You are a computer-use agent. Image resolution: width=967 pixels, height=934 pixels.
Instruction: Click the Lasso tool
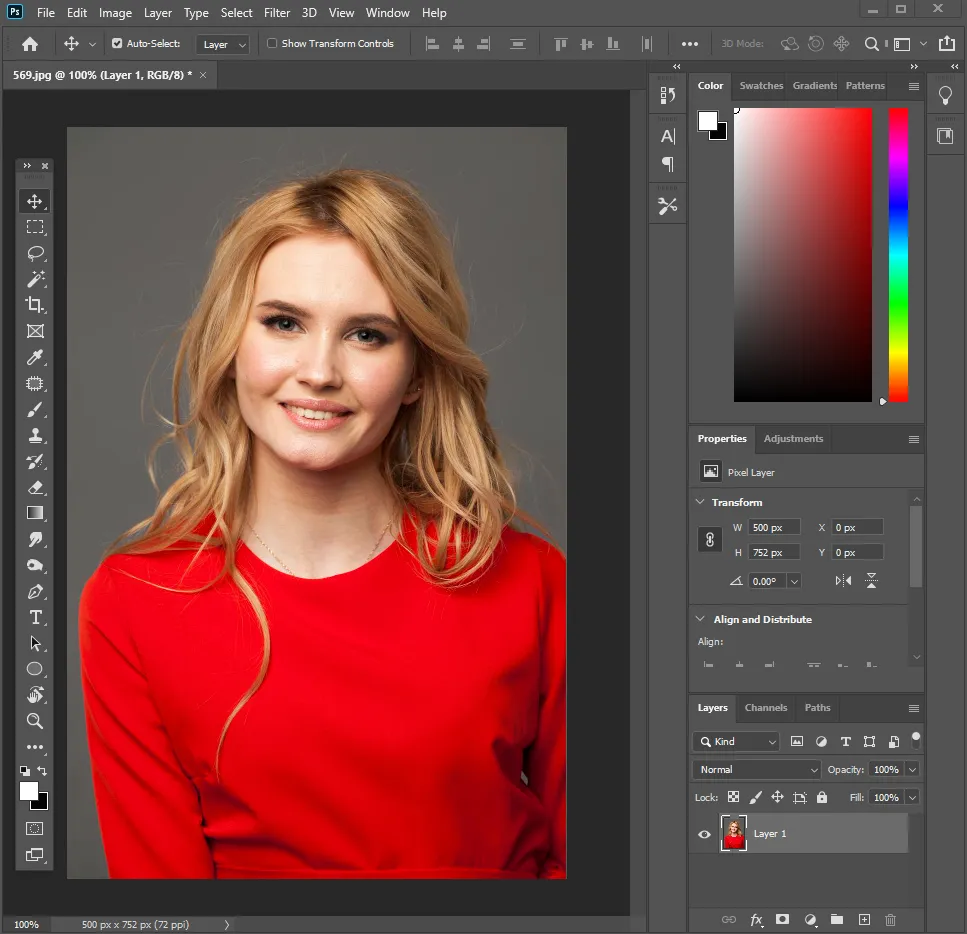click(35, 253)
